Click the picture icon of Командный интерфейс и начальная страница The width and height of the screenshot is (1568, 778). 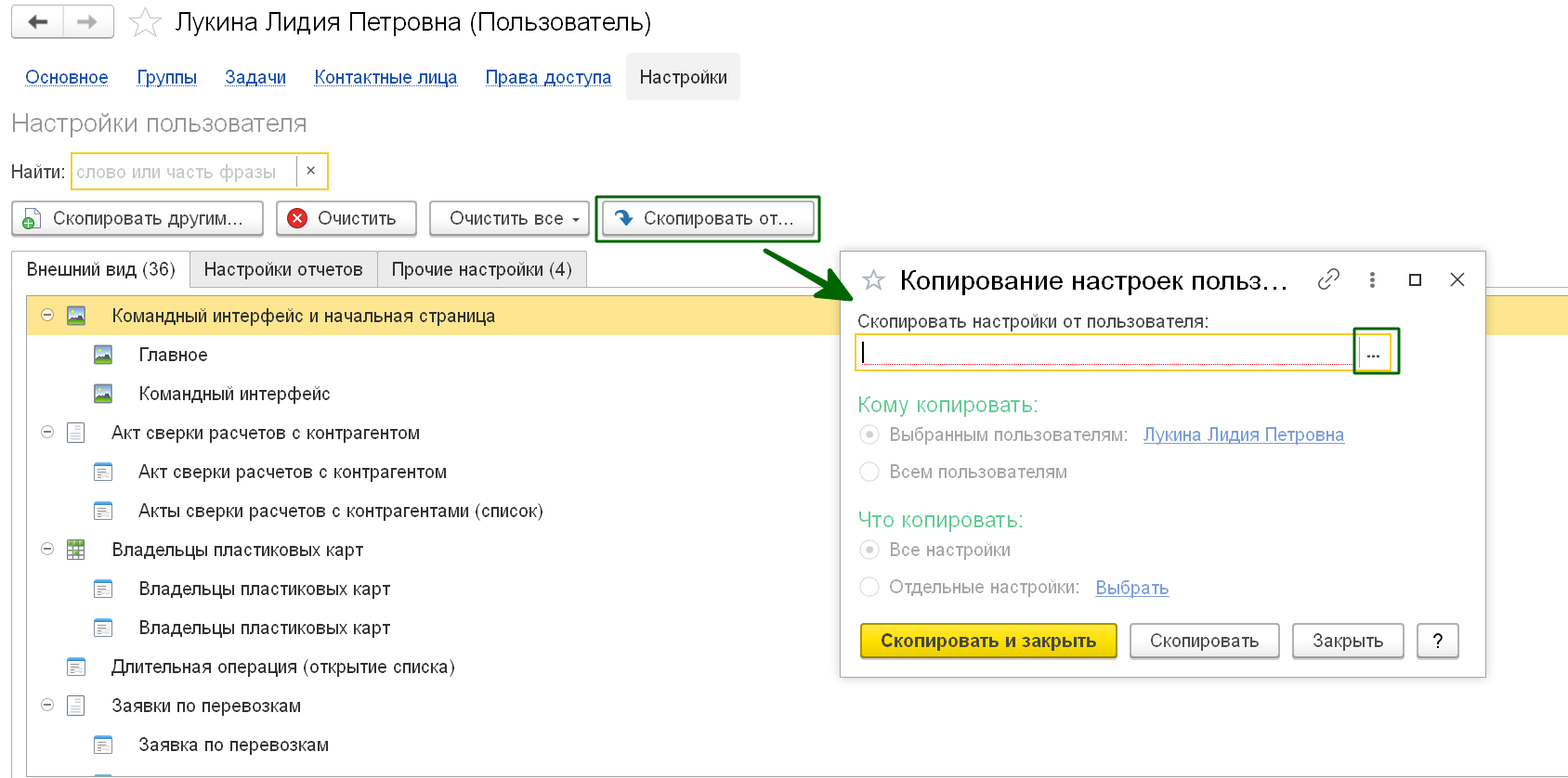[x=76, y=316]
